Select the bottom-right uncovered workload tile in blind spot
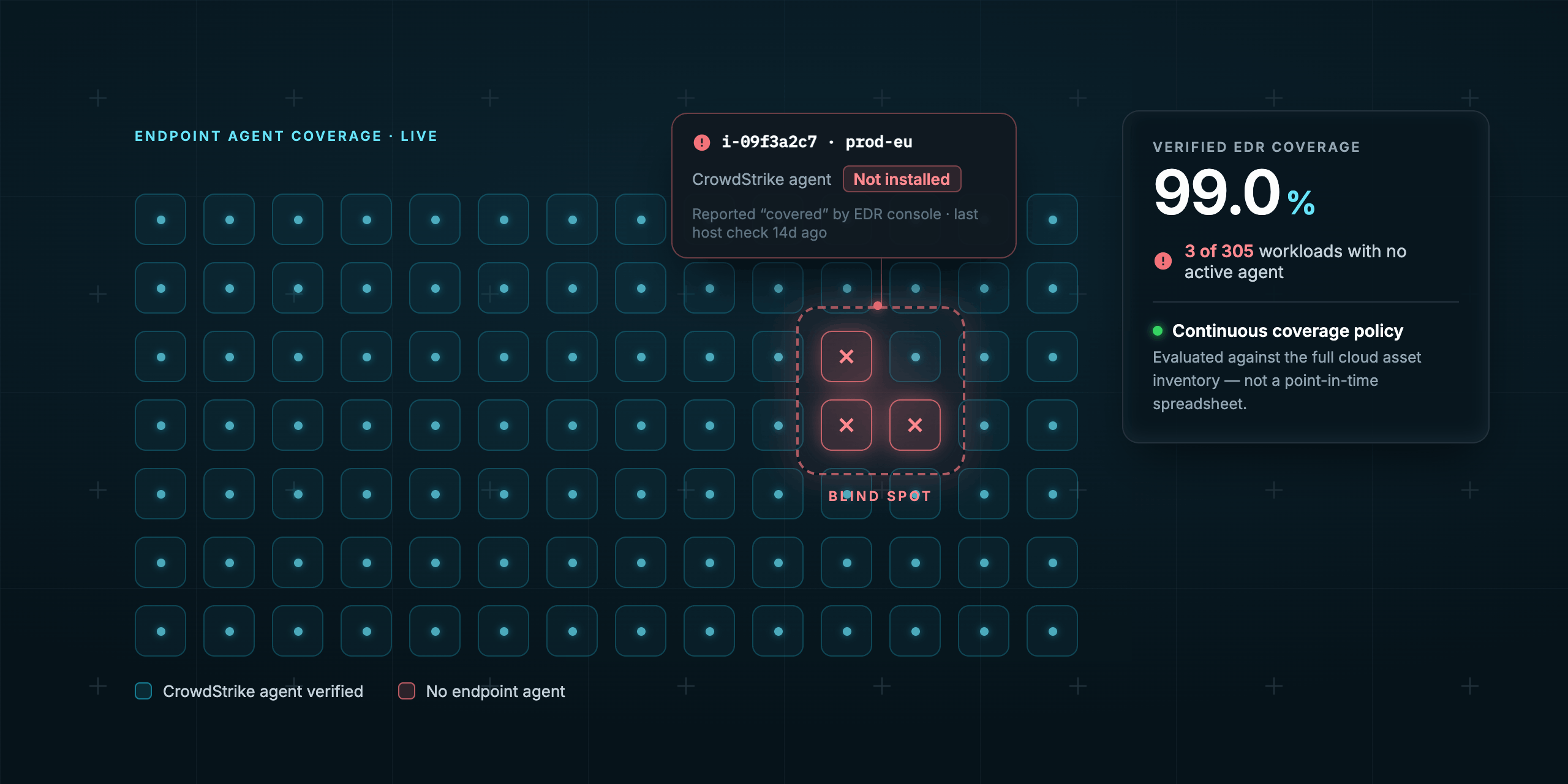Image resolution: width=1568 pixels, height=784 pixels. point(915,425)
